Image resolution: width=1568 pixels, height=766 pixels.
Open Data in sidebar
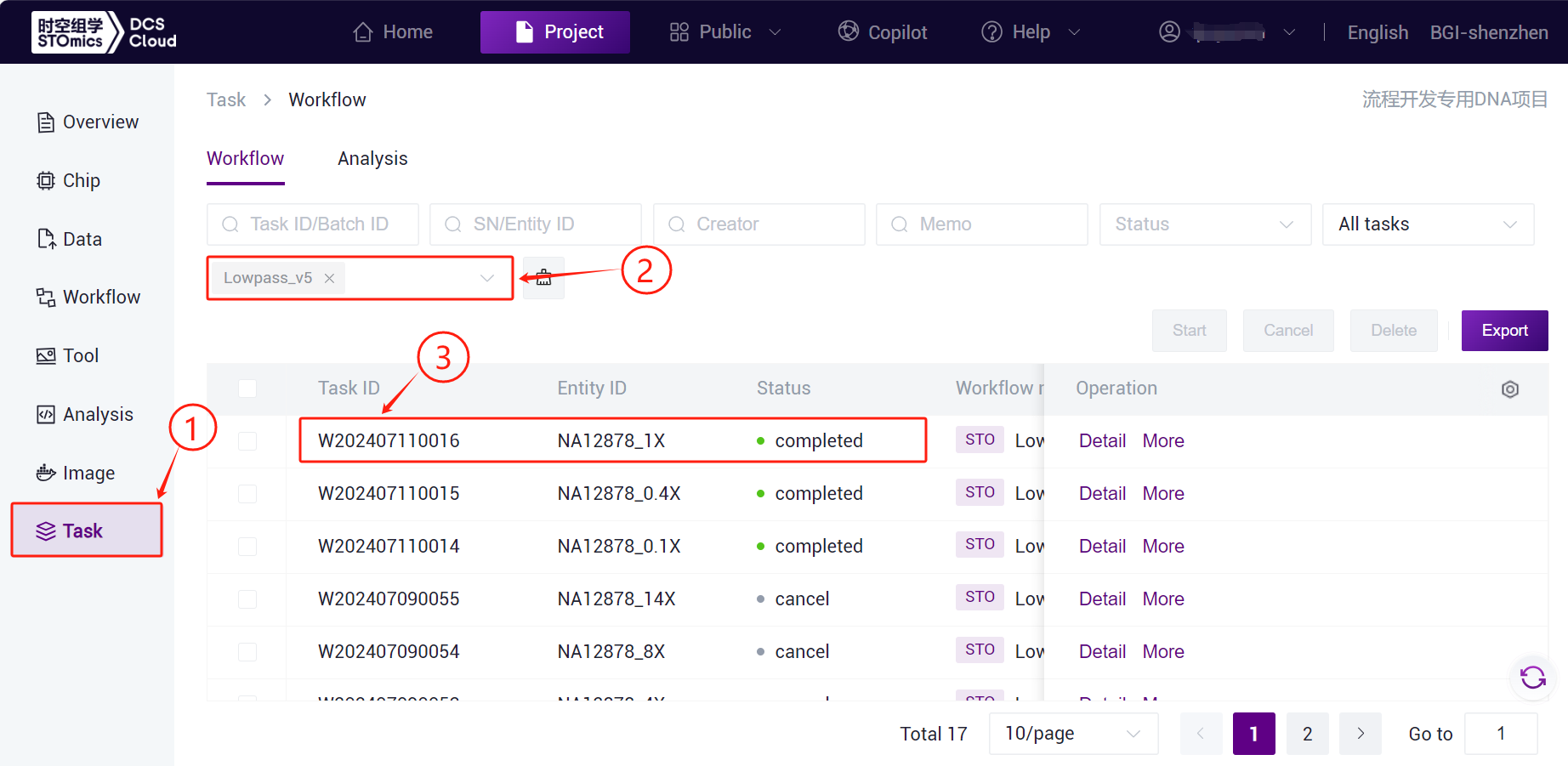click(x=70, y=239)
